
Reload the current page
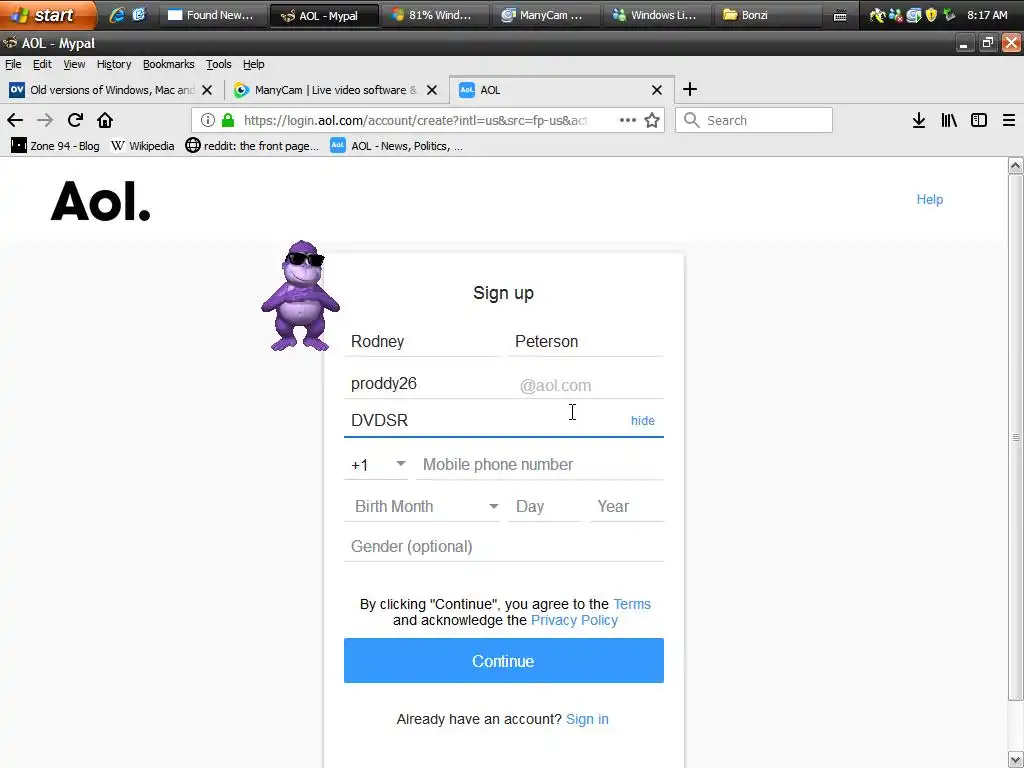75,120
